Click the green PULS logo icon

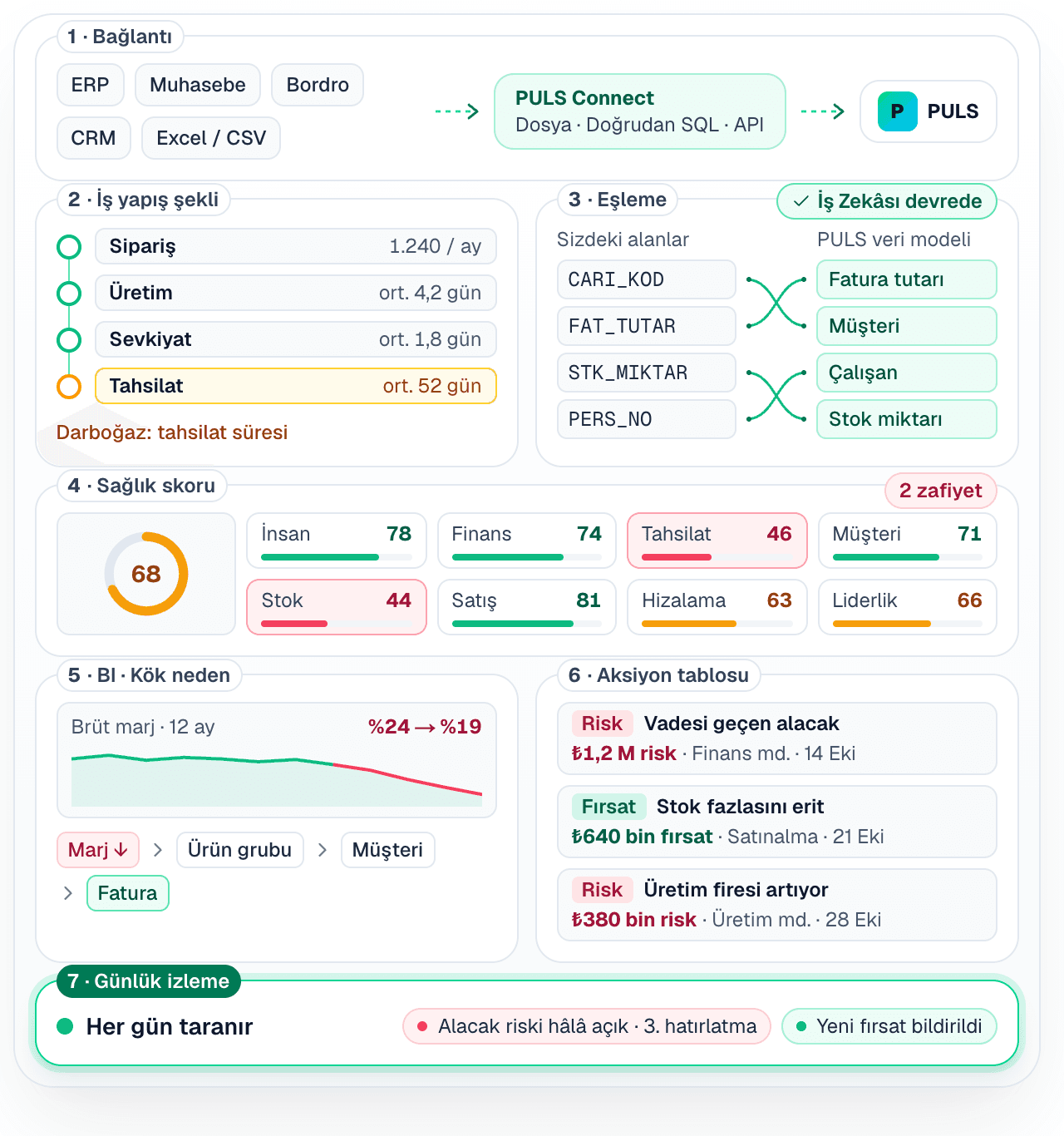[x=898, y=111]
